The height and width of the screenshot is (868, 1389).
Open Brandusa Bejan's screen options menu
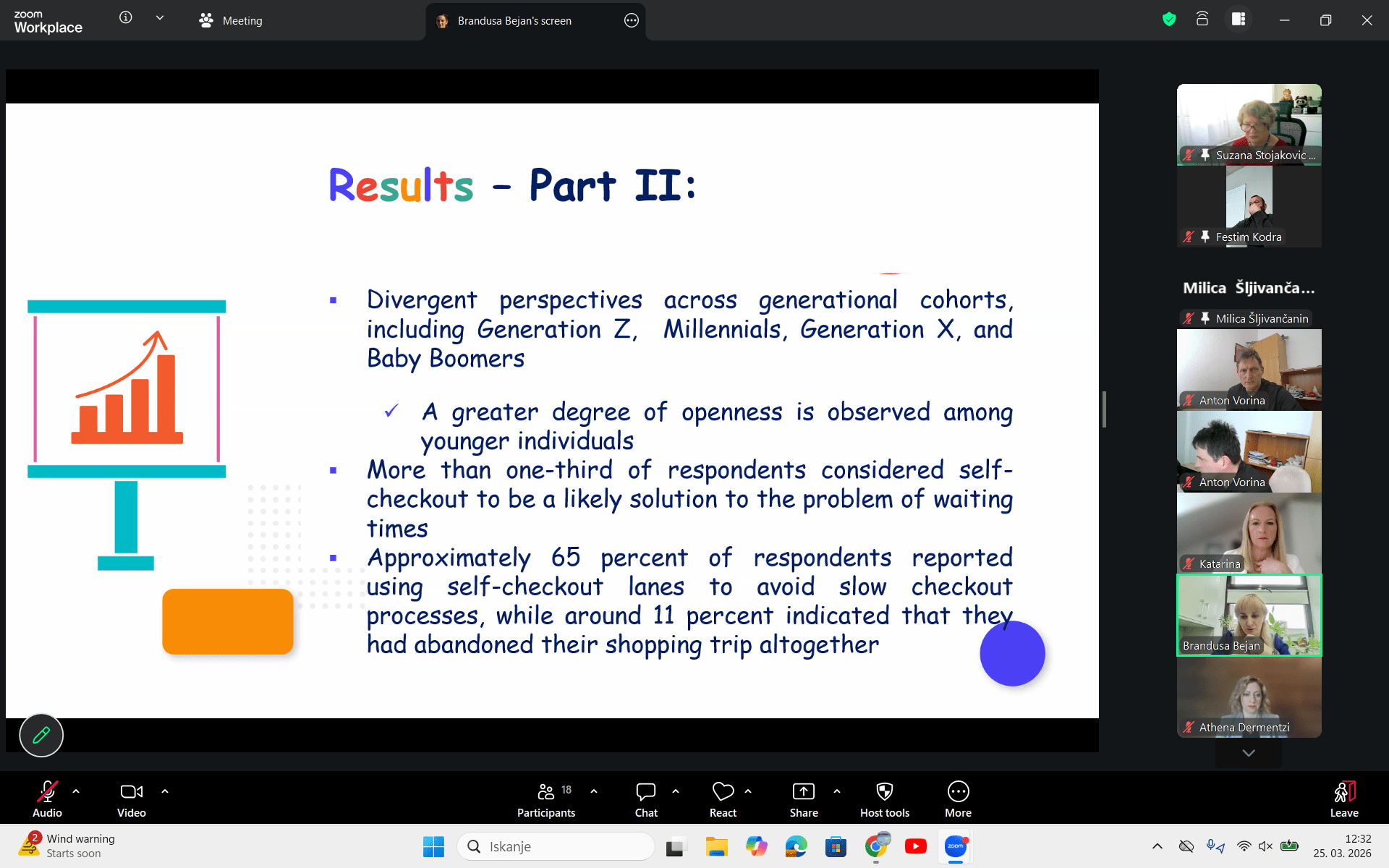[631, 21]
